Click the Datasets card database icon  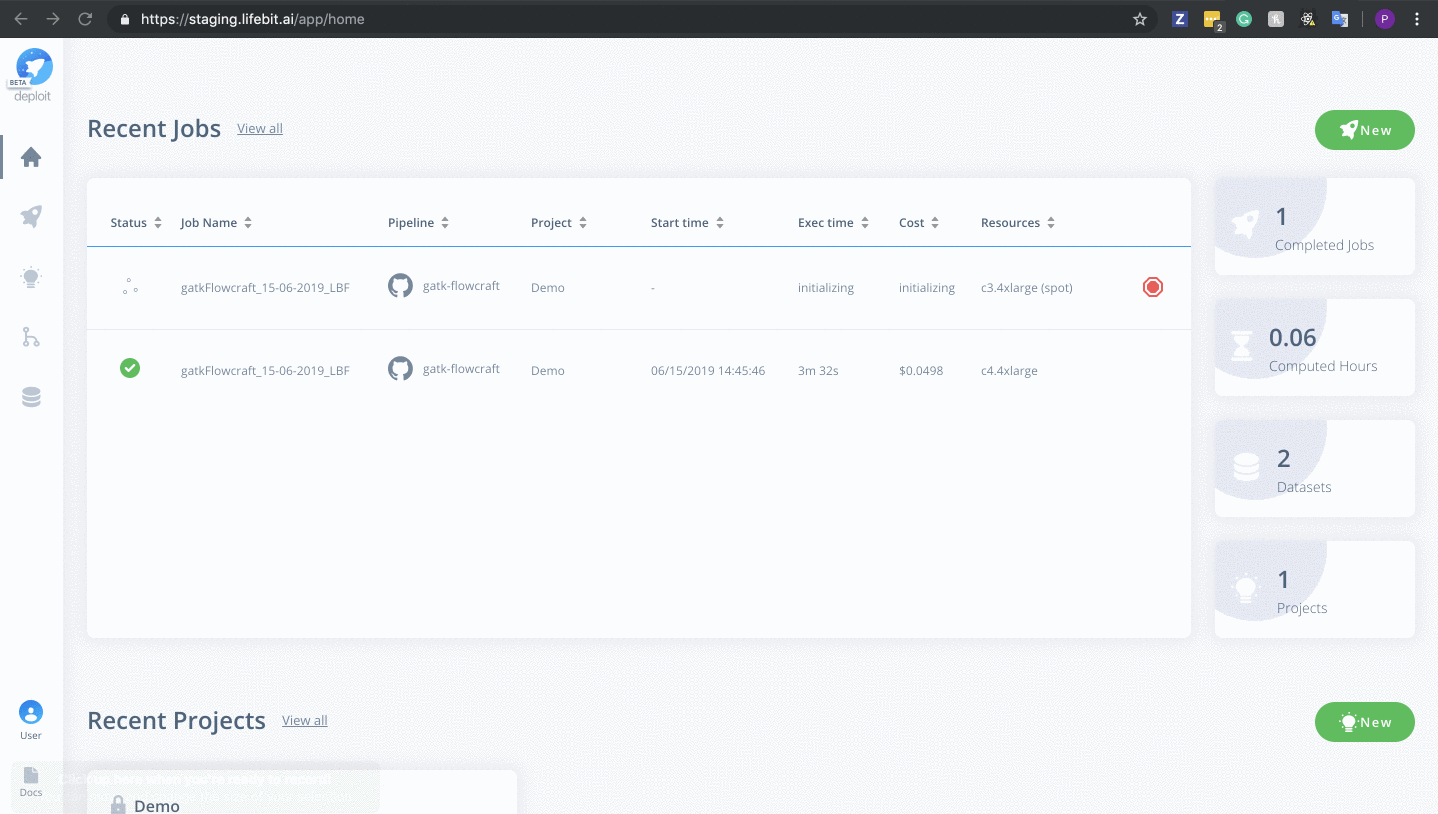1246,467
